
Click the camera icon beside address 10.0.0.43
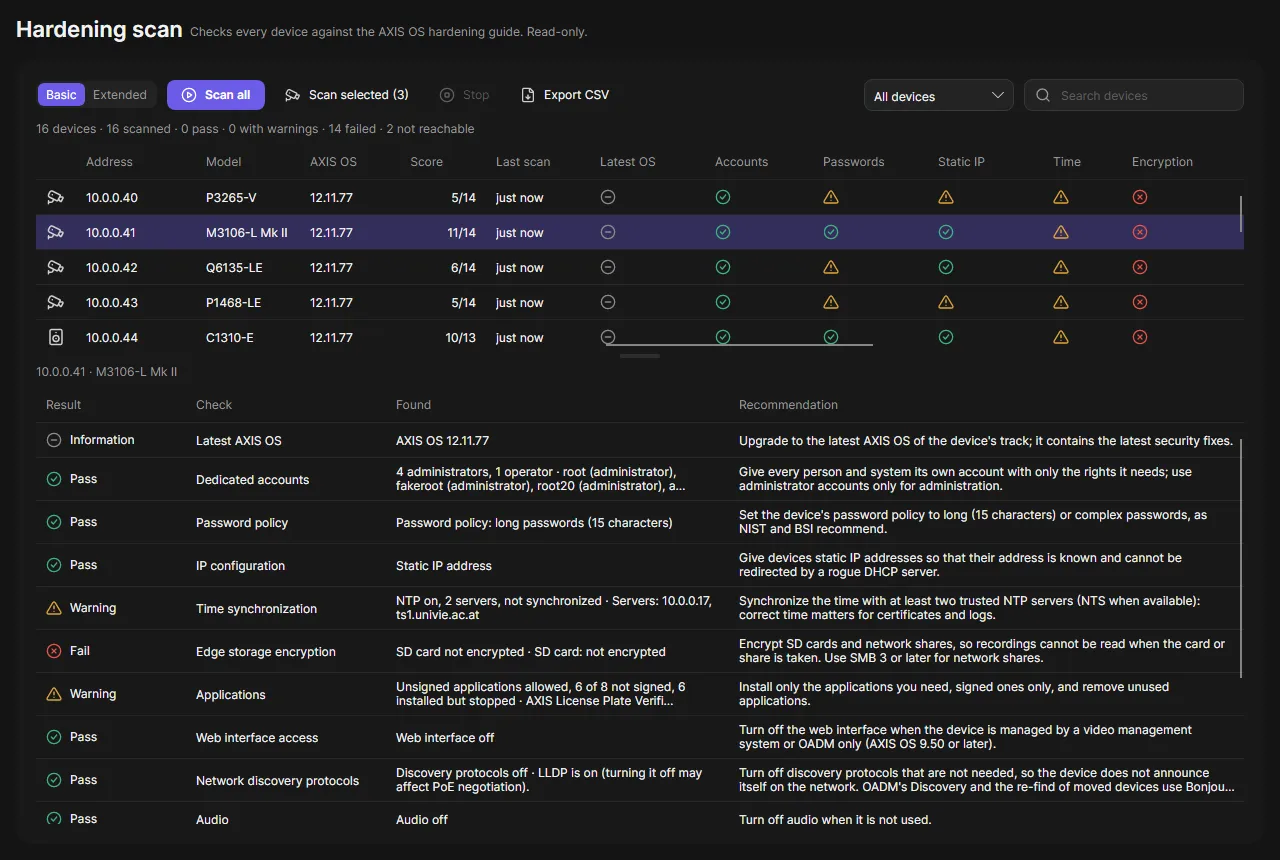pos(55,303)
